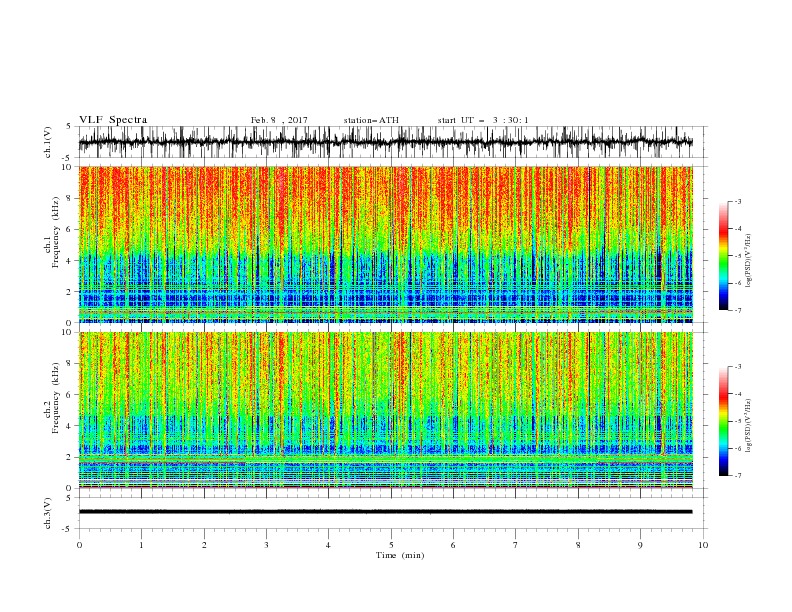The height and width of the screenshot is (612, 792).
Task: Select the "Feb. 8, 2017" date text
Action: 279,120
